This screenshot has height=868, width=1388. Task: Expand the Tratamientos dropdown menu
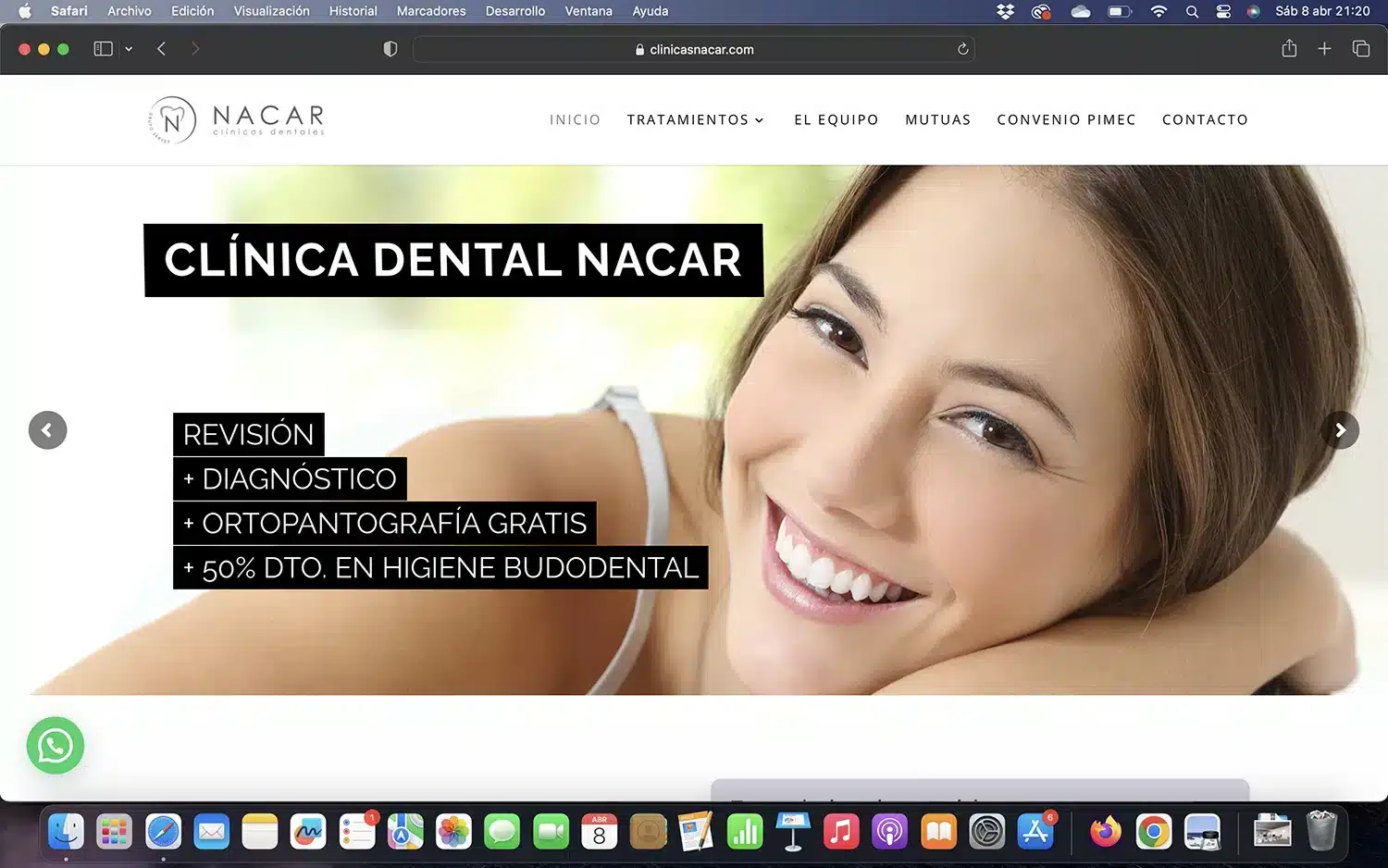coord(695,120)
